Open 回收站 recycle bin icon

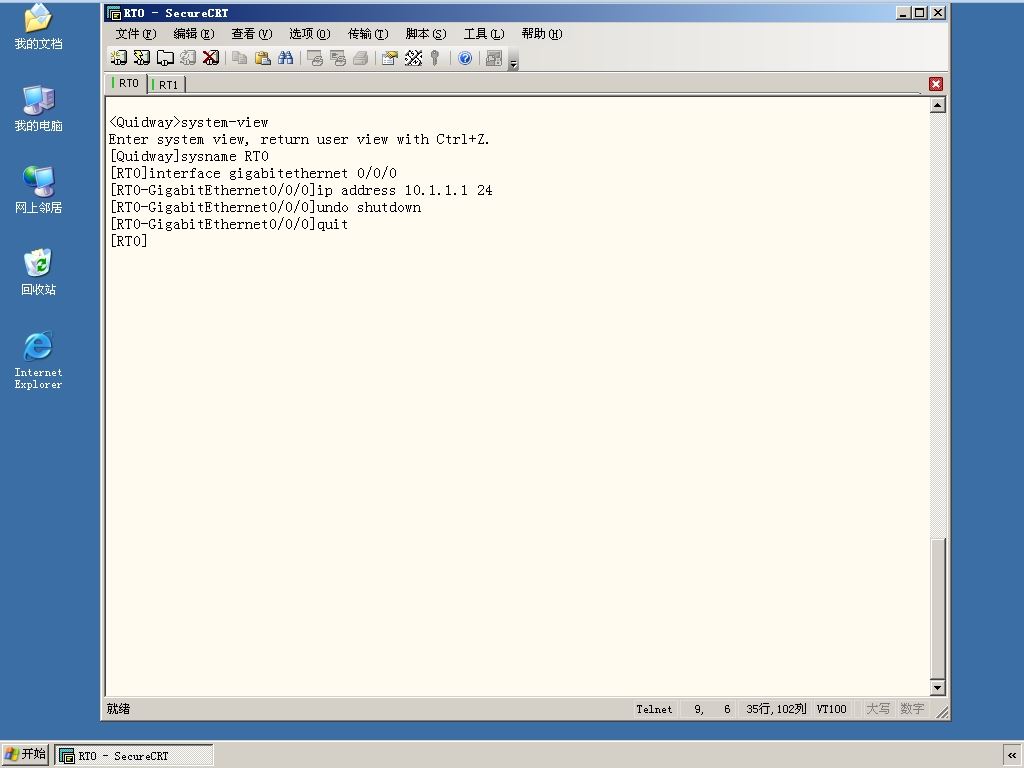coord(39,272)
